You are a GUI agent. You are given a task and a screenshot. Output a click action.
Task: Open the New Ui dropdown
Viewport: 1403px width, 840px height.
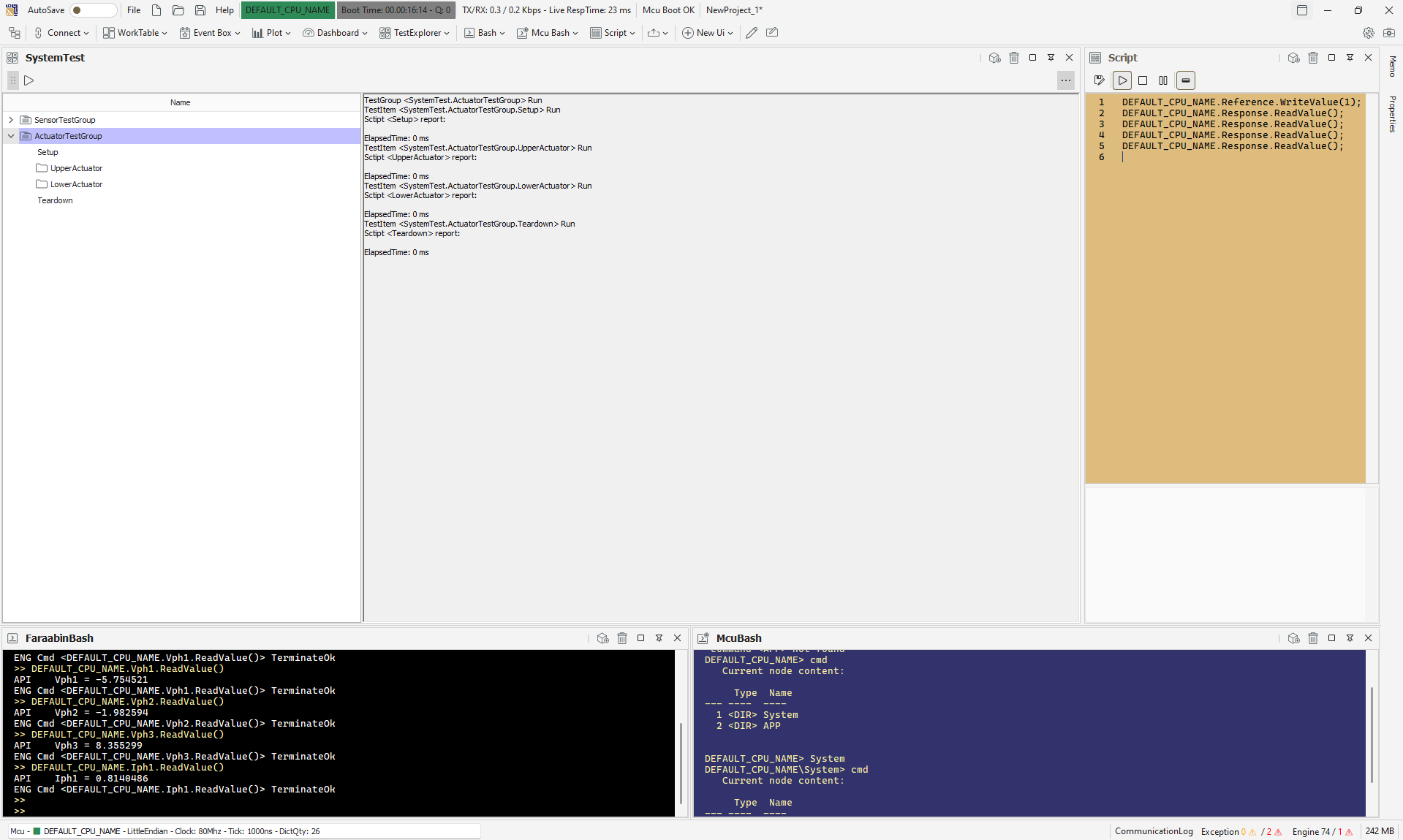(708, 33)
